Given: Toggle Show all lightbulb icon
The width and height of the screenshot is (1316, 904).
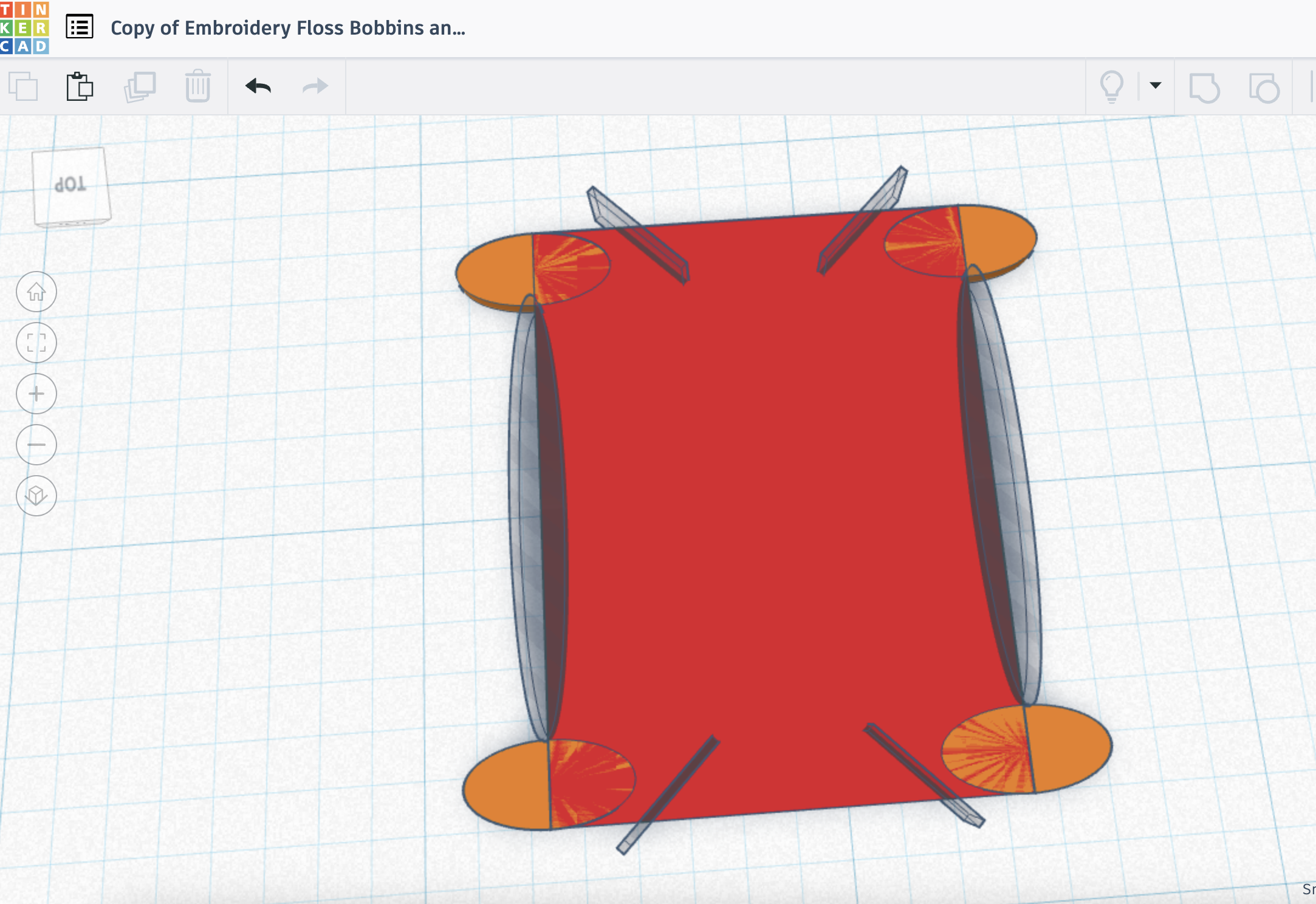Looking at the screenshot, I should pyautogui.click(x=1112, y=86).
